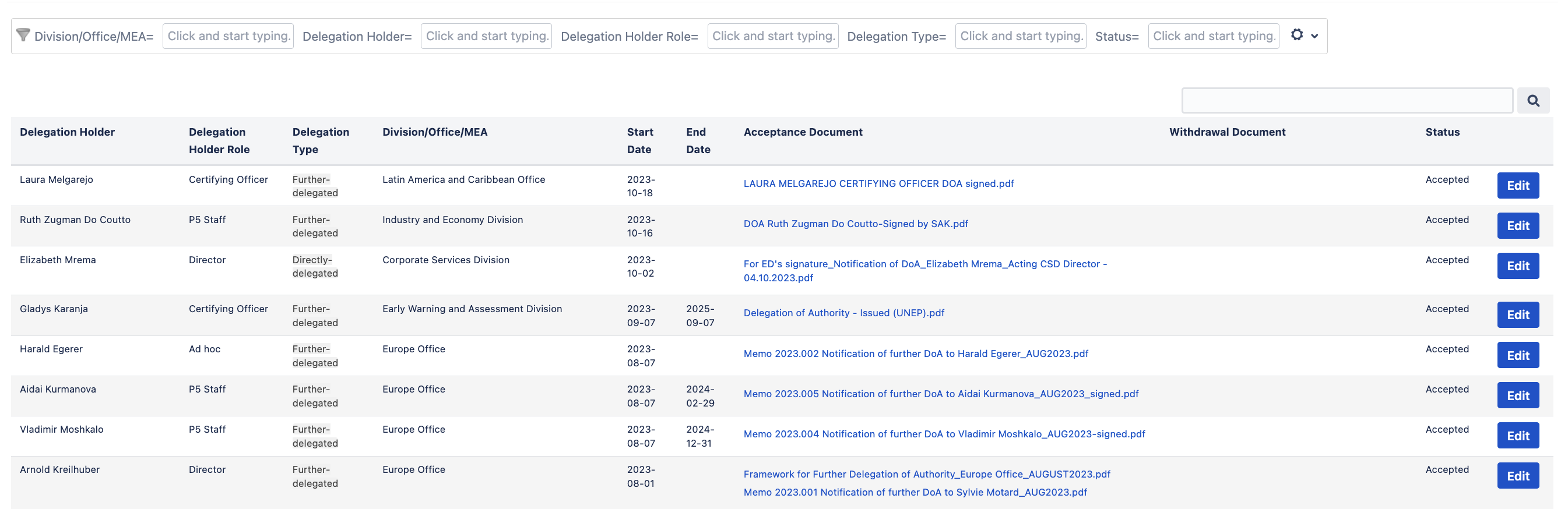Viewport: 1568px width, 509px height.
Task: Edit Arnold Kreilhuber's delegation row
Action: [x=1518, y=476]
